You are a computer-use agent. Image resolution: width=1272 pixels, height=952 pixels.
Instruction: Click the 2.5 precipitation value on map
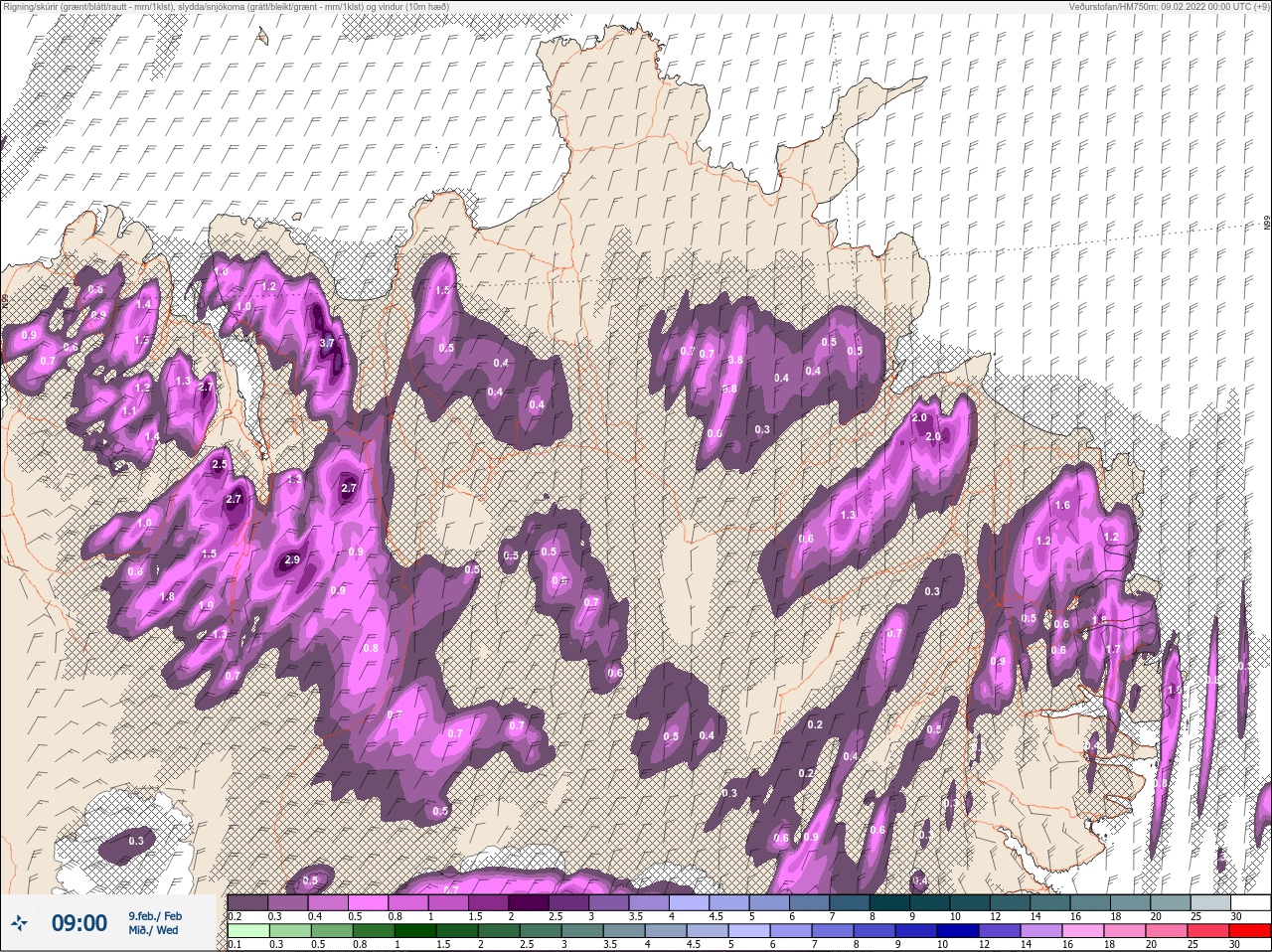(x=220, y=464)
